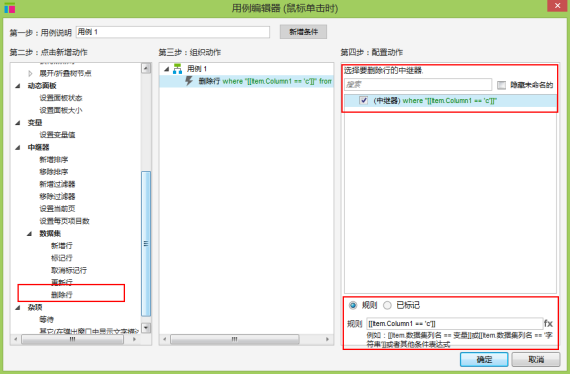Click the Axure logo icon in the title bar
Screen dimensions: 570x374
click(x=10, y=8)
